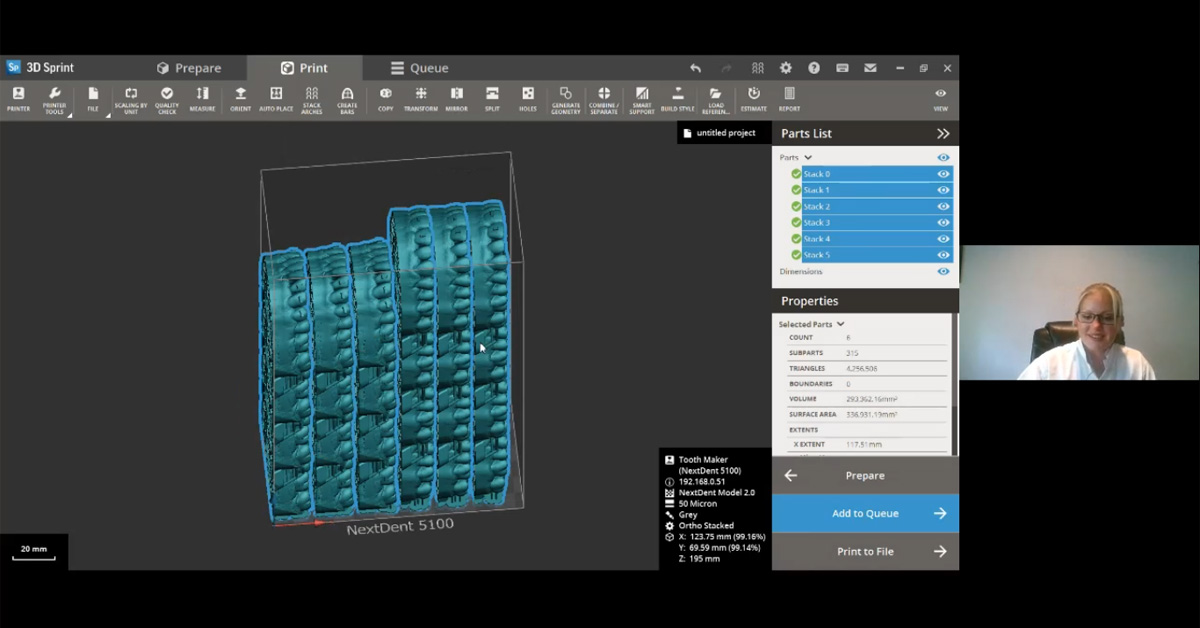This screenshot has height=628, width=1200.
Task: Switch to the Print tab
Action: (x=304, y=68)
